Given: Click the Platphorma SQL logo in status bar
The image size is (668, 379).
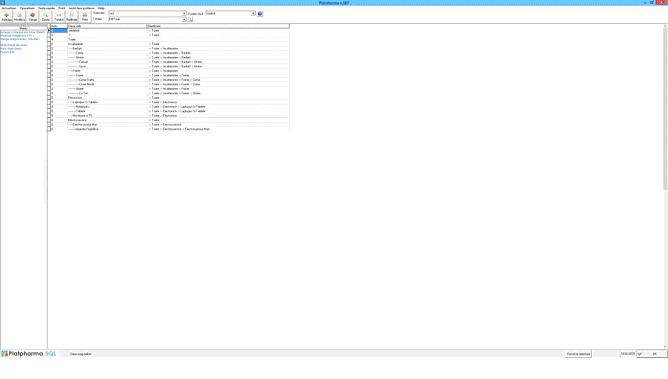Looking at the screenshot, I should 29,354.
